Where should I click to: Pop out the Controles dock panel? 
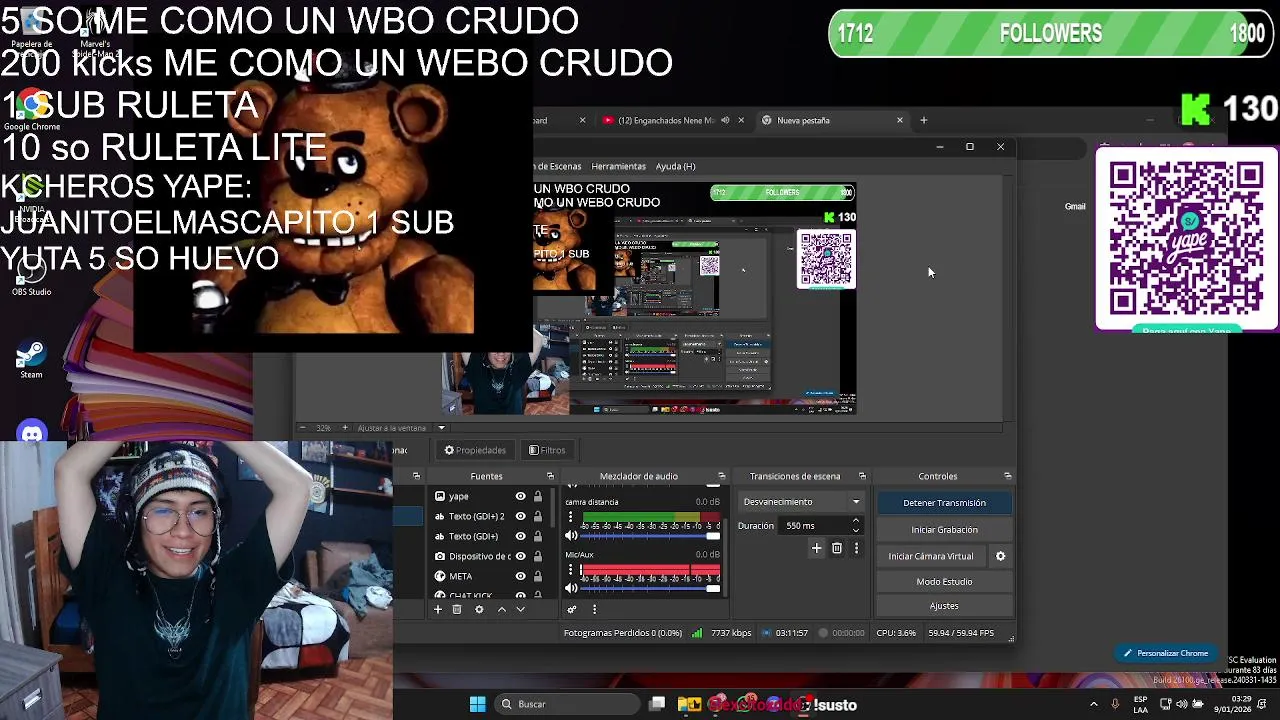coord(1007,476)
